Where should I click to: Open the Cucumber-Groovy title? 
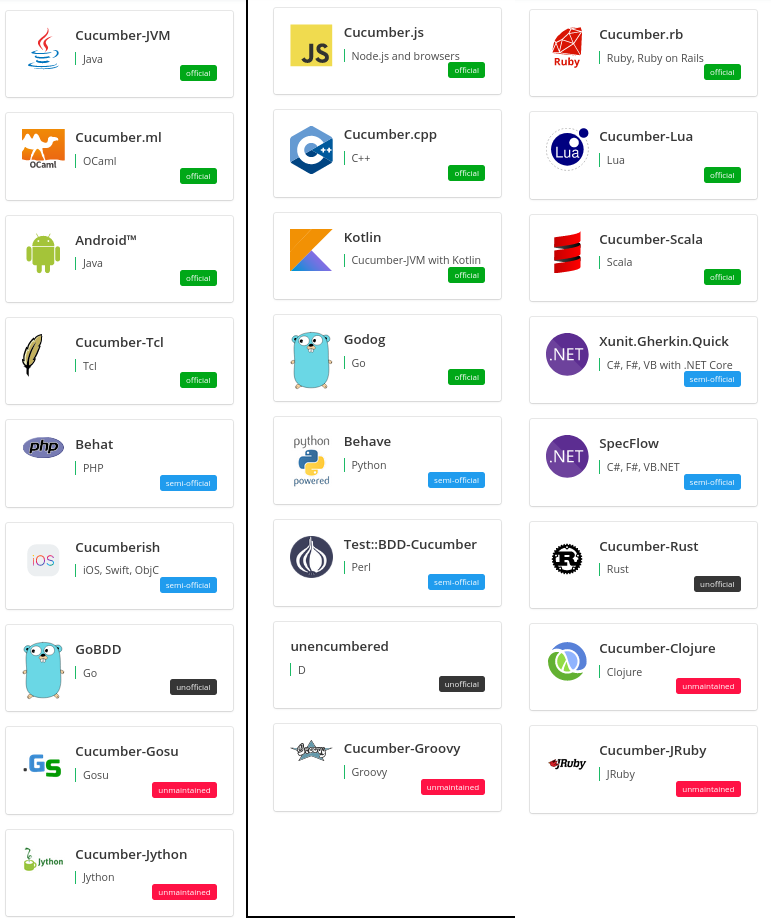point(402,749)
